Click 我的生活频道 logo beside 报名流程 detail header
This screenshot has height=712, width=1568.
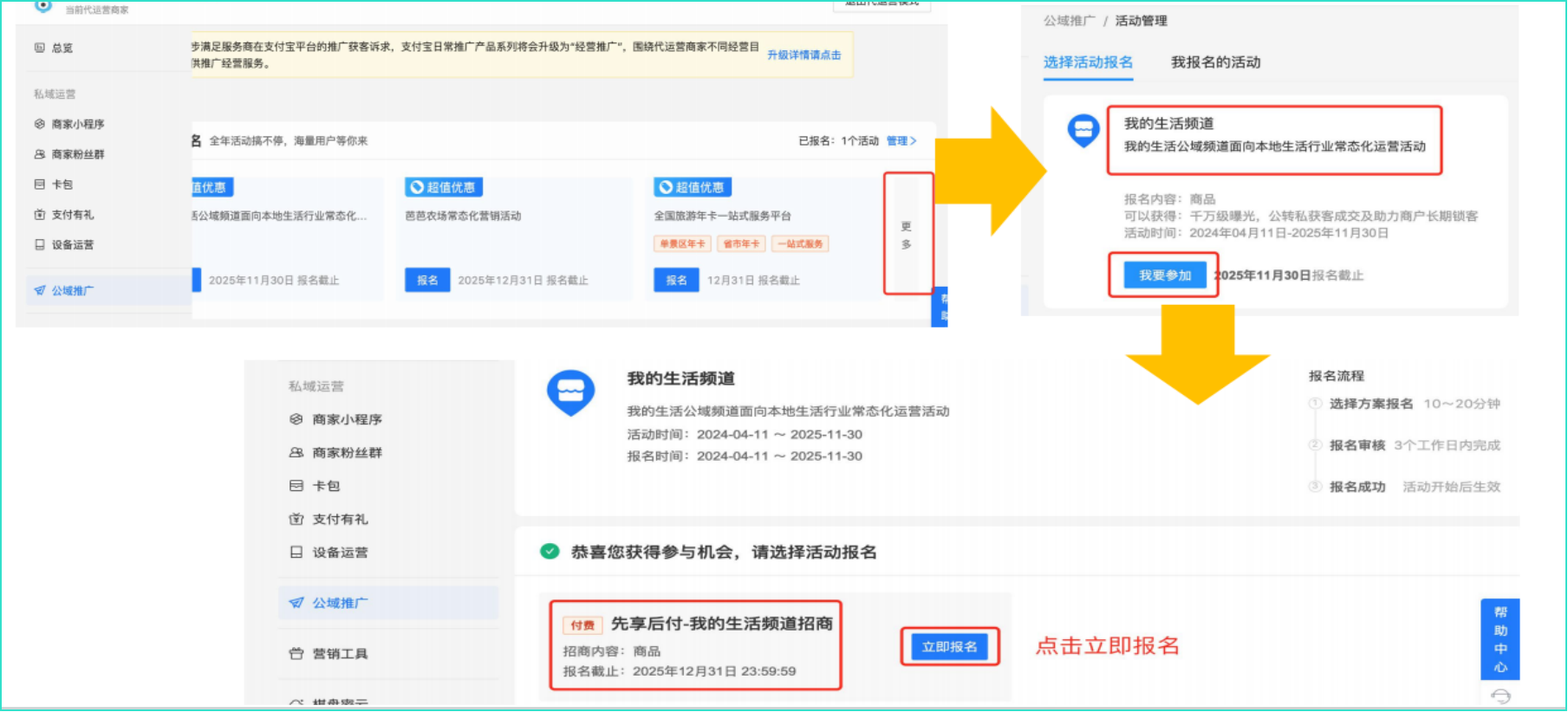coord(570,392)
